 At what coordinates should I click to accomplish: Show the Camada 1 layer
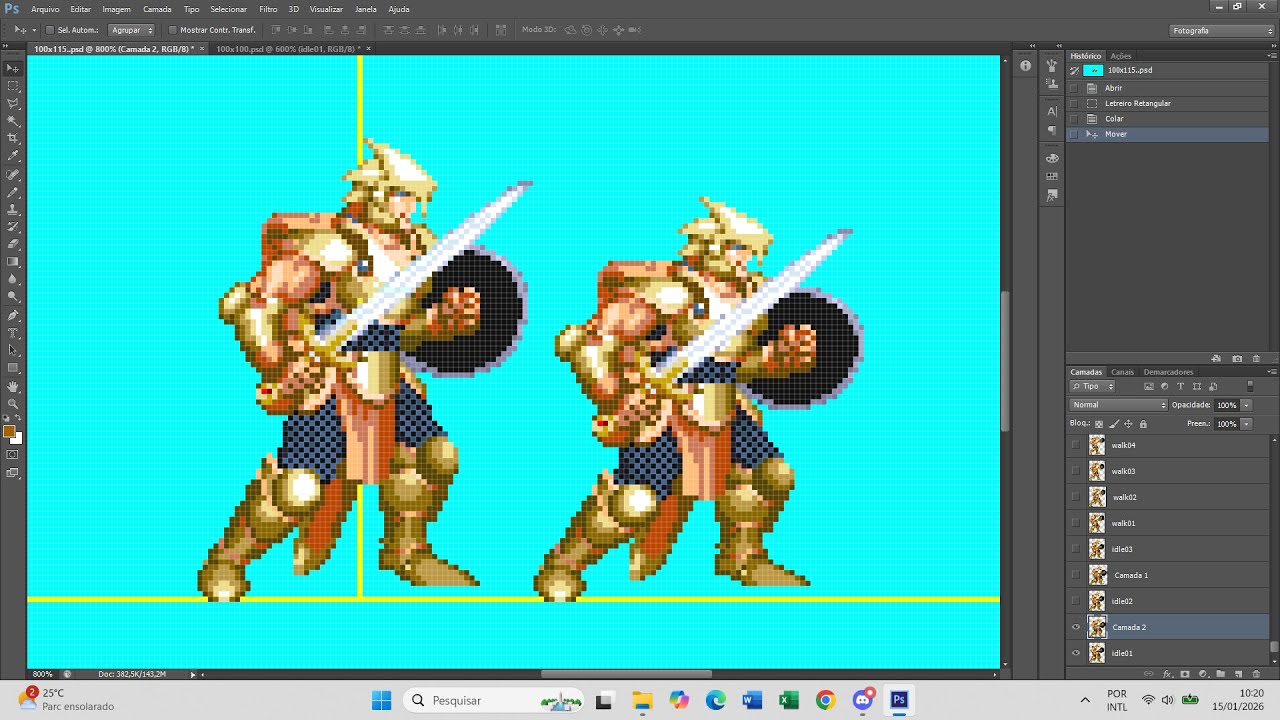coord(1076,575)
